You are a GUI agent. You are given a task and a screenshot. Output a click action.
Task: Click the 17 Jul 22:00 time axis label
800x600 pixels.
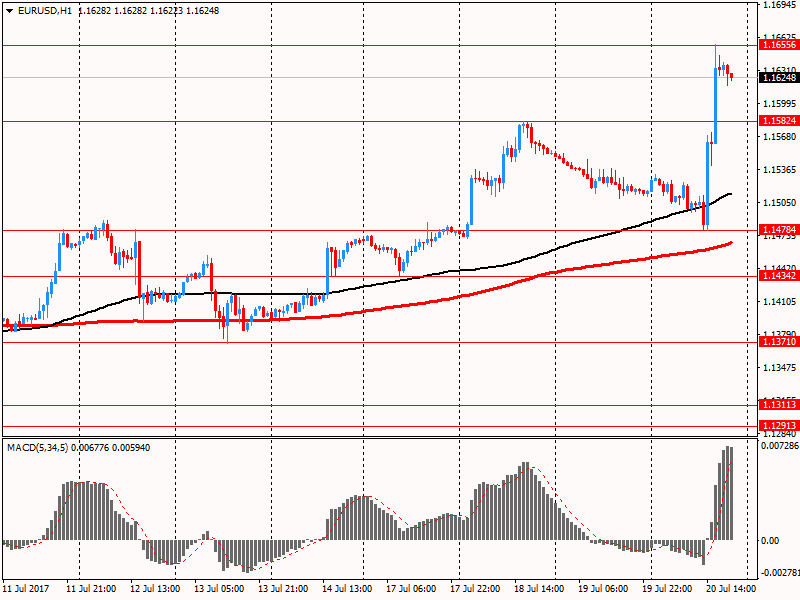pos(475,589)
